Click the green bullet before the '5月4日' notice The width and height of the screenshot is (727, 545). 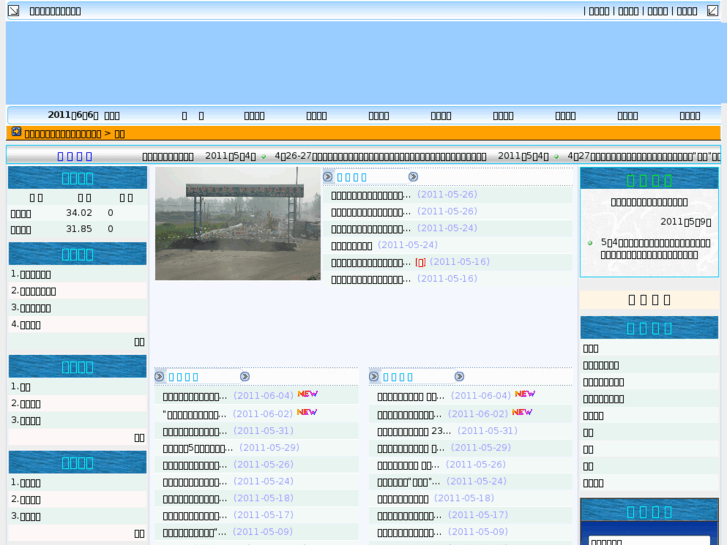point(590,243)
